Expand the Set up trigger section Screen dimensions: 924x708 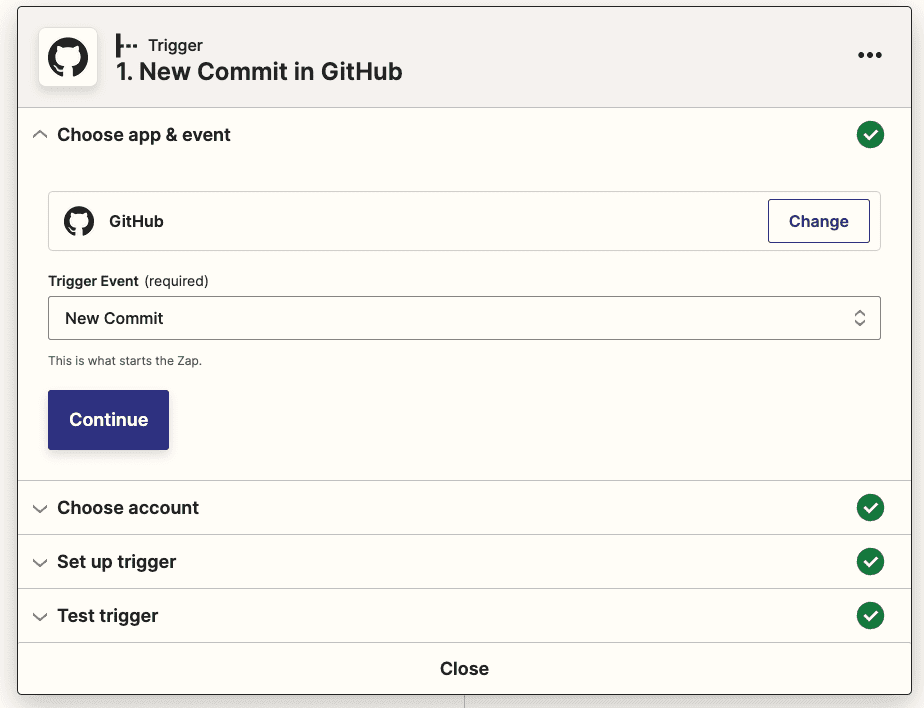[39, 563]
